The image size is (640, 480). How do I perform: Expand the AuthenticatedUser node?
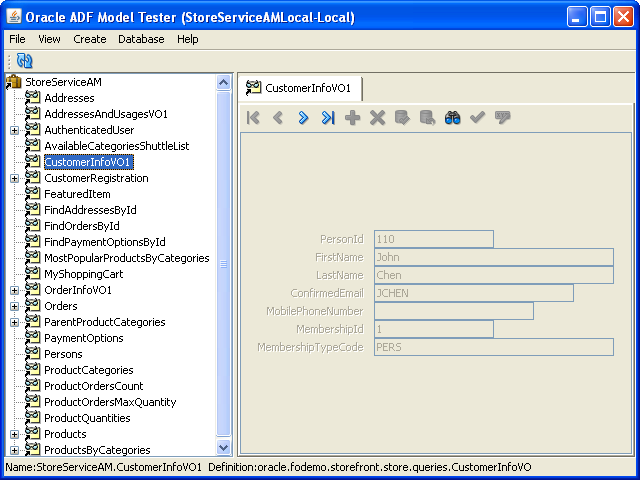pos(14,130)
